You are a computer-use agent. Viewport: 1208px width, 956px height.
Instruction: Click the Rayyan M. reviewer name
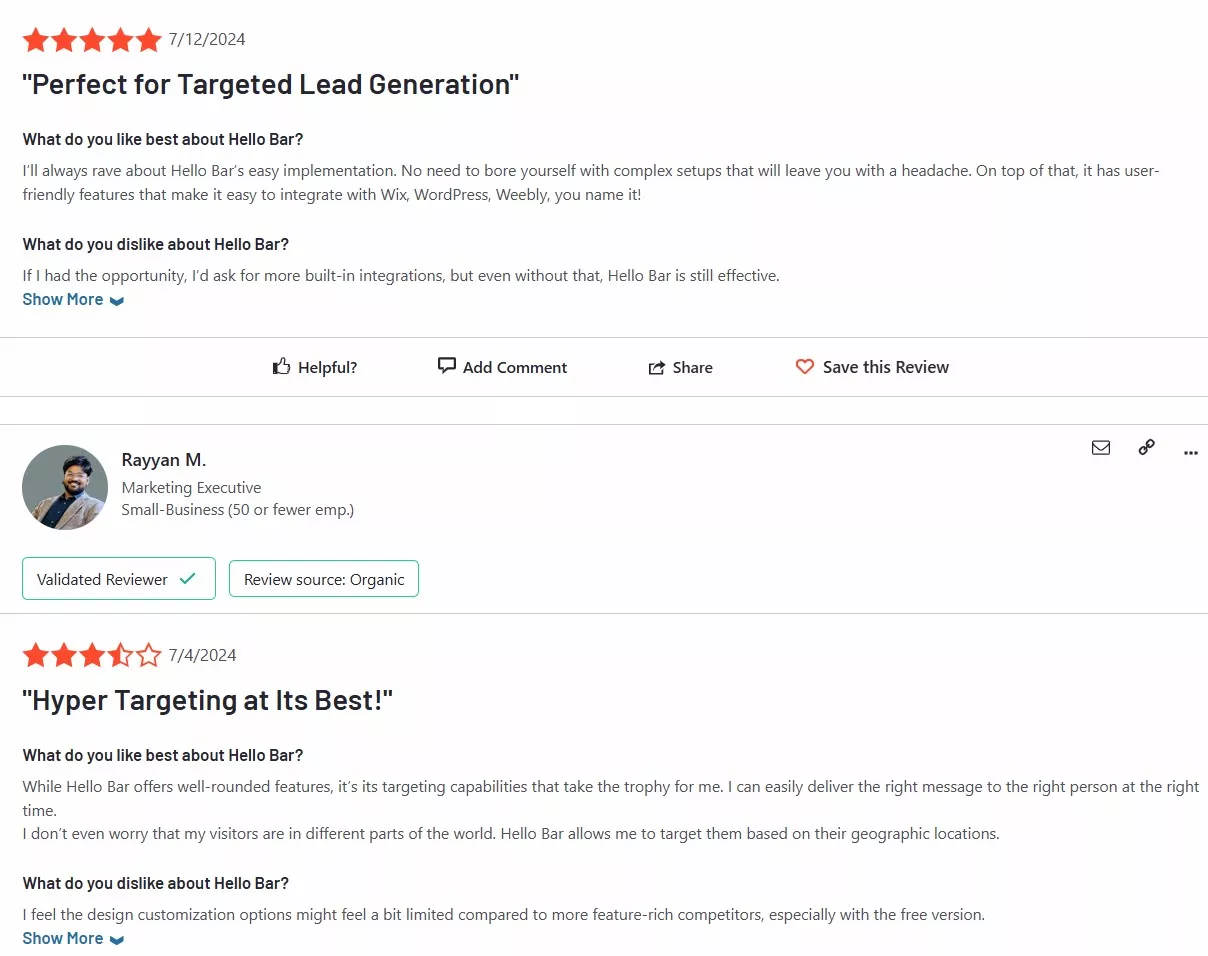click(x=164, y=460)
